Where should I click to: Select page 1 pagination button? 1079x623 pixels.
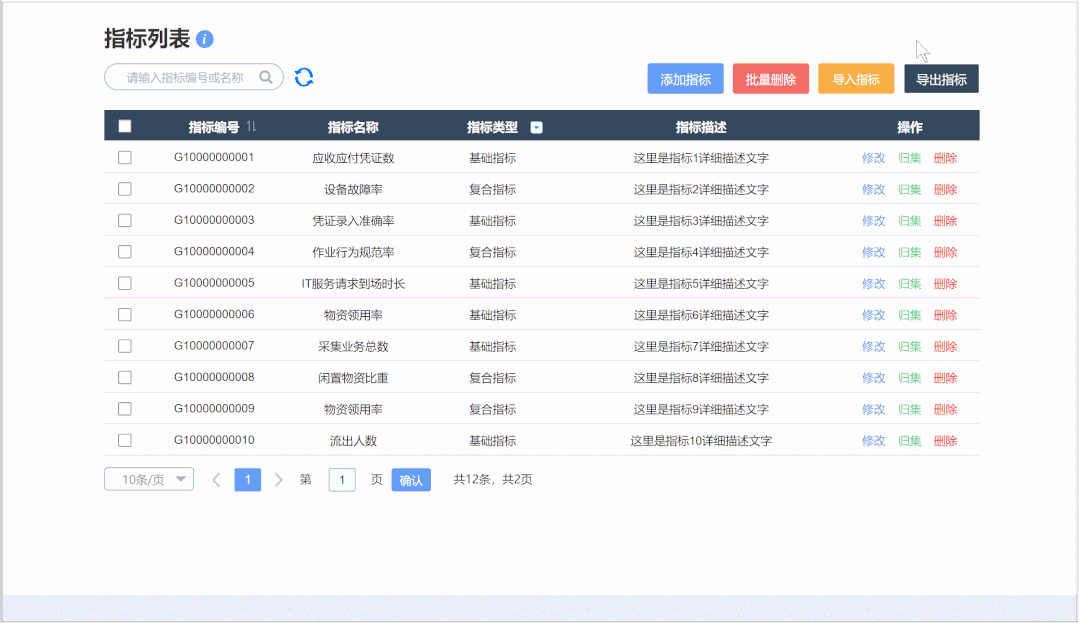(248, 480)
